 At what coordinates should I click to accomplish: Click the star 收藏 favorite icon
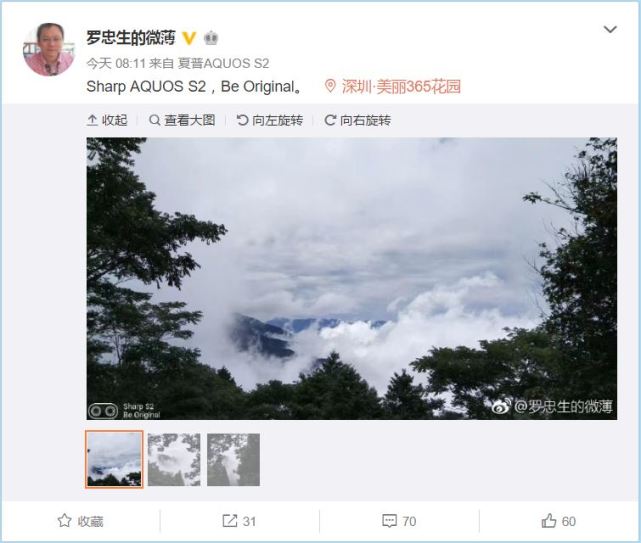point(64,521)
